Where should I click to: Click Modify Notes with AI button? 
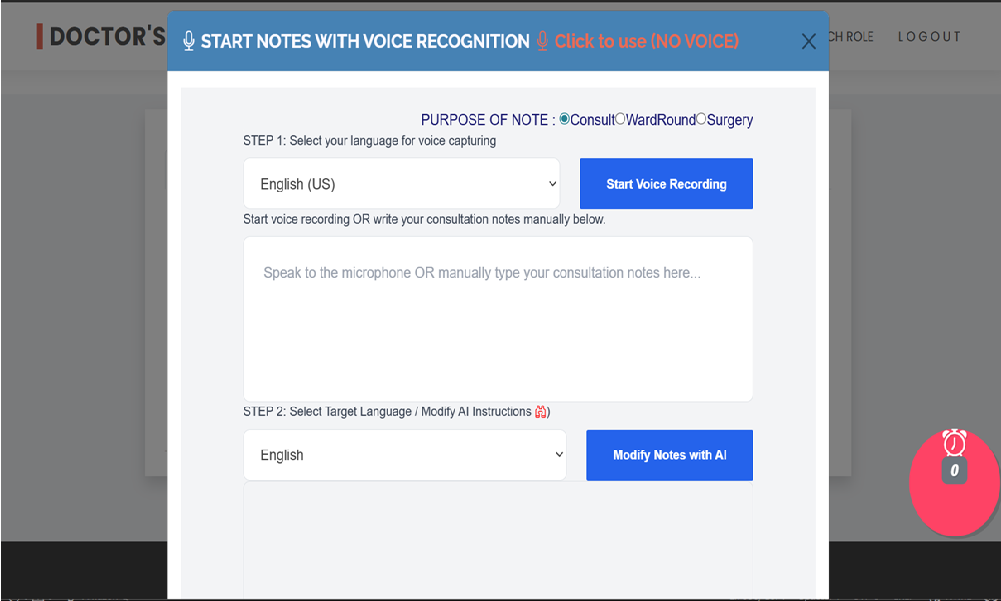coord(669,455)
